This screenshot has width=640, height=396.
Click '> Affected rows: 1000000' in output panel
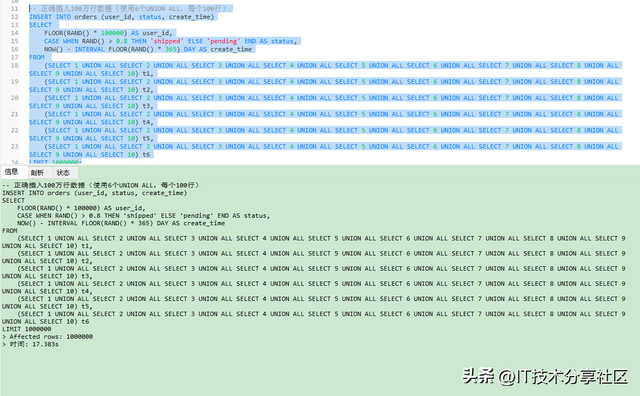click(47, 337)
